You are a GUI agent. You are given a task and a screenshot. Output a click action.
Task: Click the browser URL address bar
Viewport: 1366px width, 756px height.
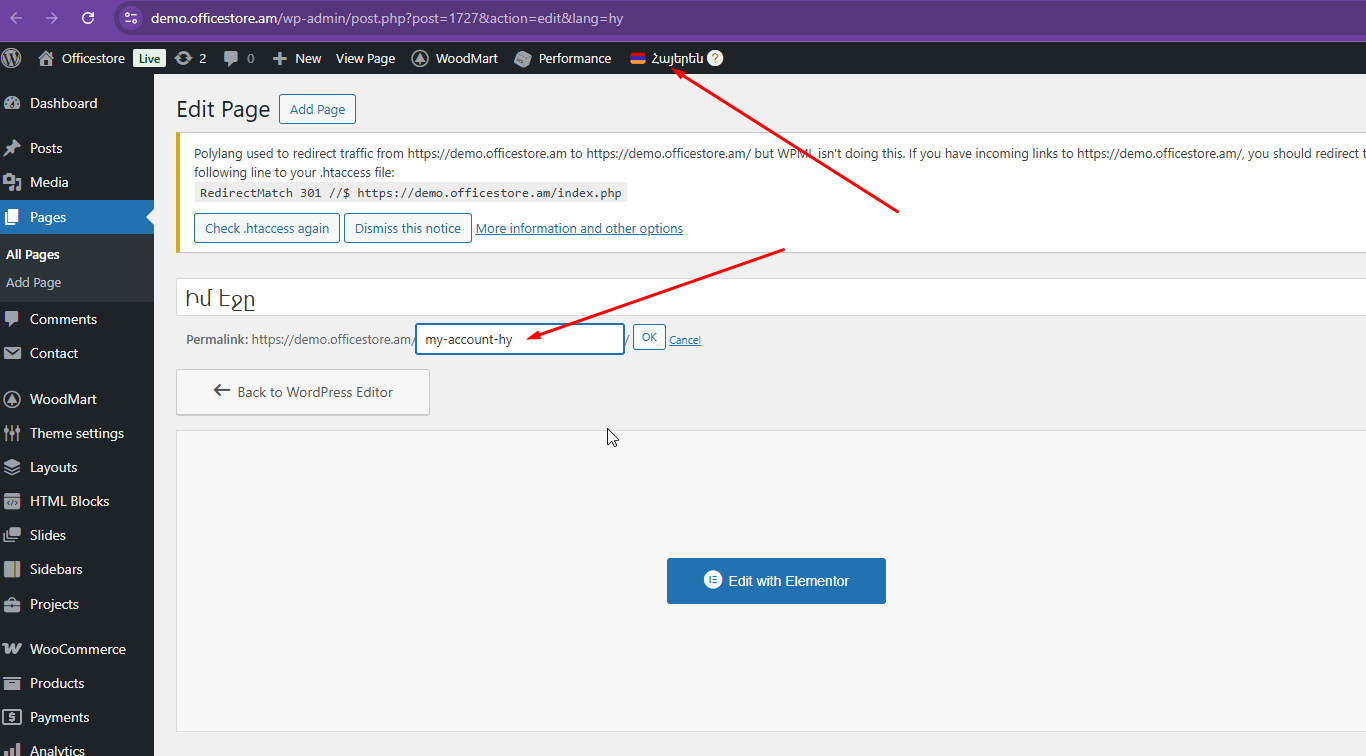(740, 18)
